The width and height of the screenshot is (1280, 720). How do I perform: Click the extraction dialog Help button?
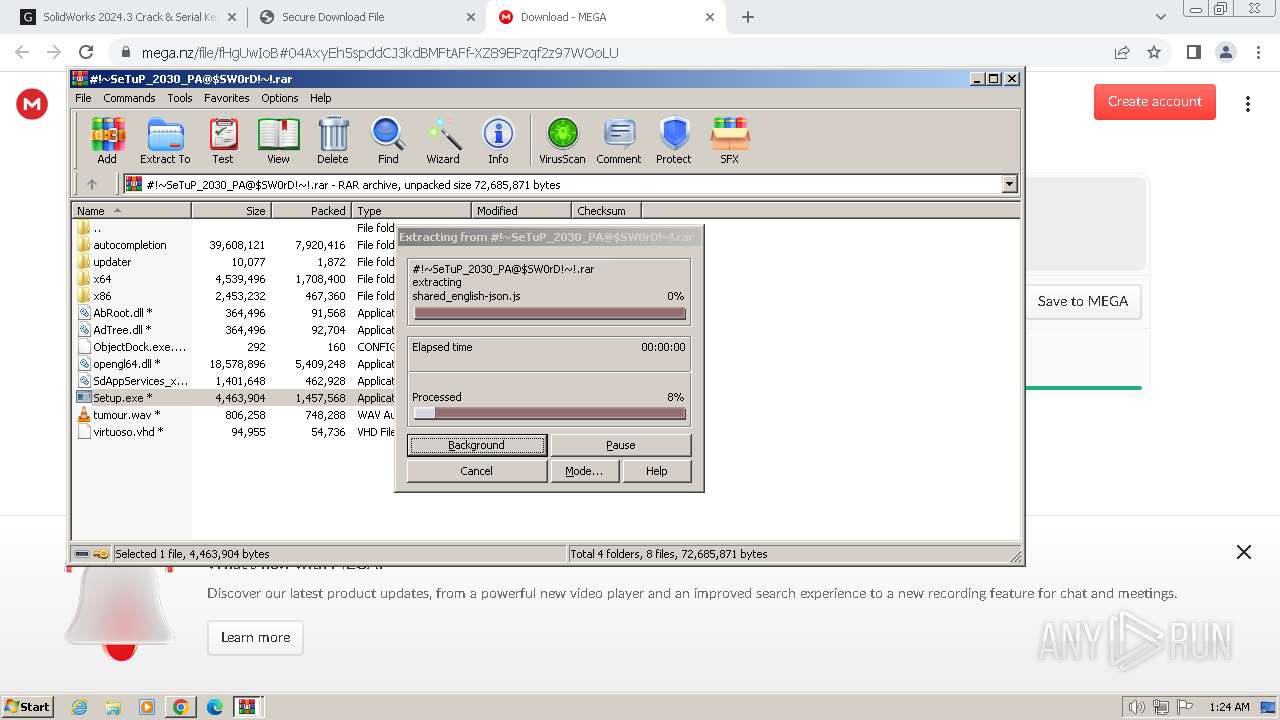[656, 471]
